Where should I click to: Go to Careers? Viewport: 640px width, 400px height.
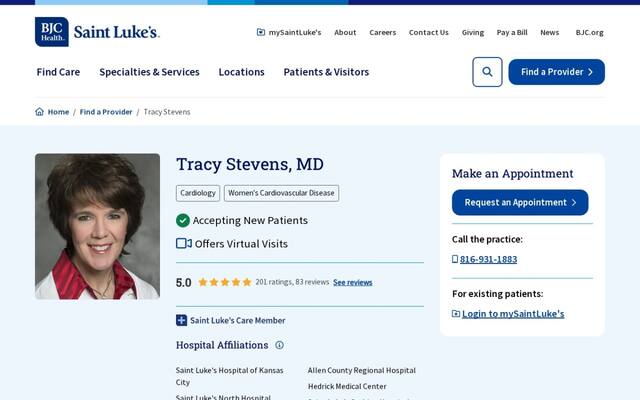[382, 32]
